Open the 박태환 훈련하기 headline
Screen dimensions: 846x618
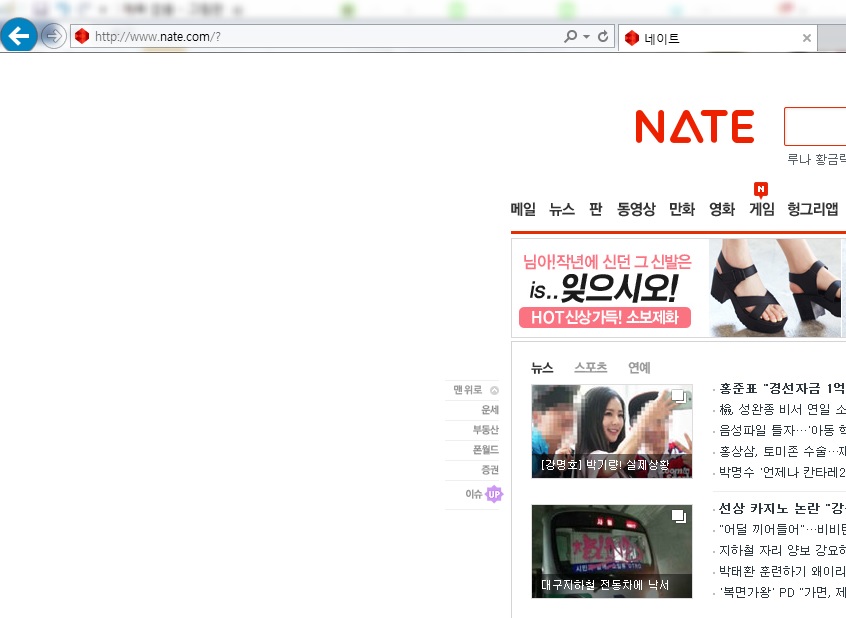coord(782,571)
